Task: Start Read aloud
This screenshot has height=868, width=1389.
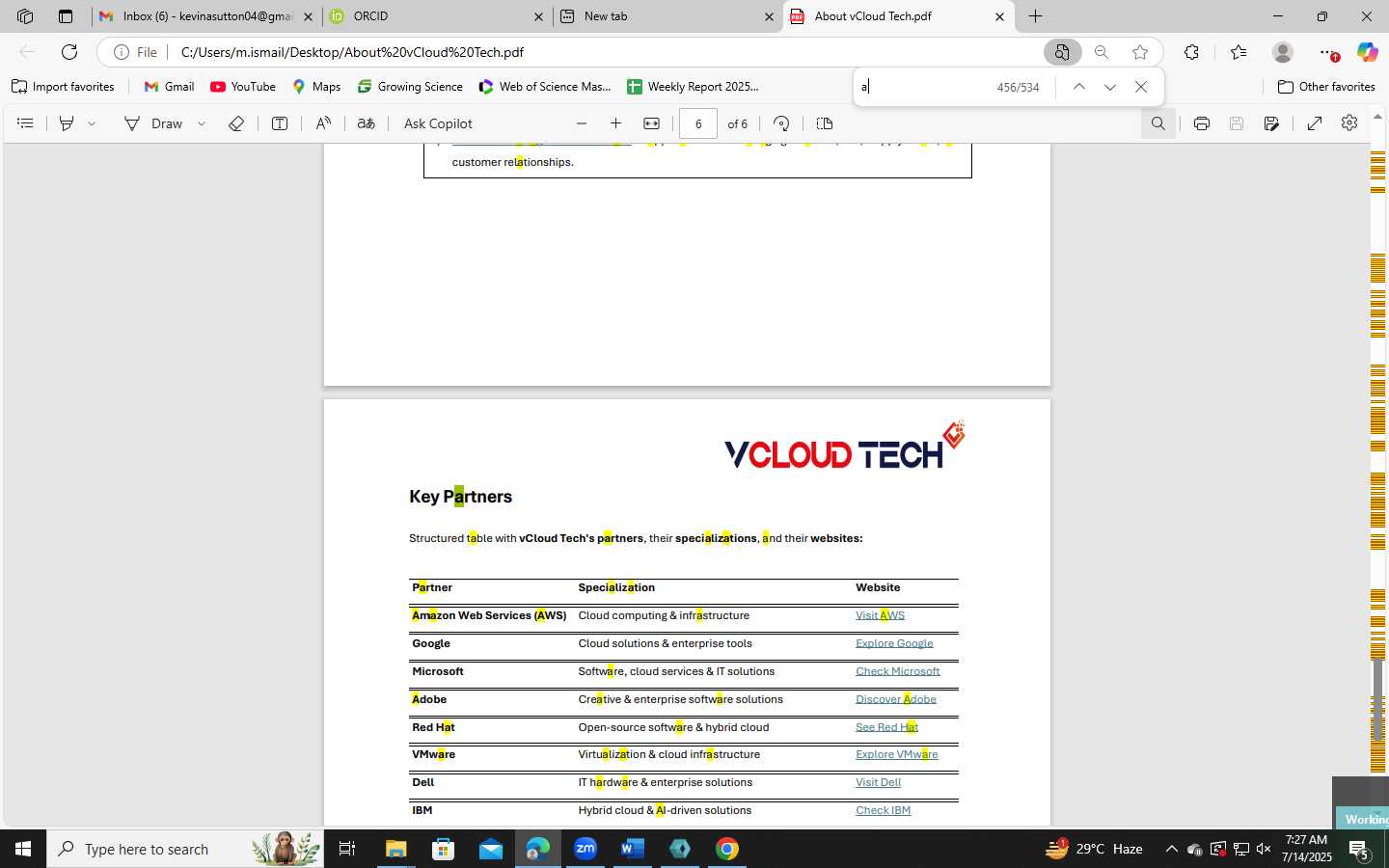Action: coord(323,123)
